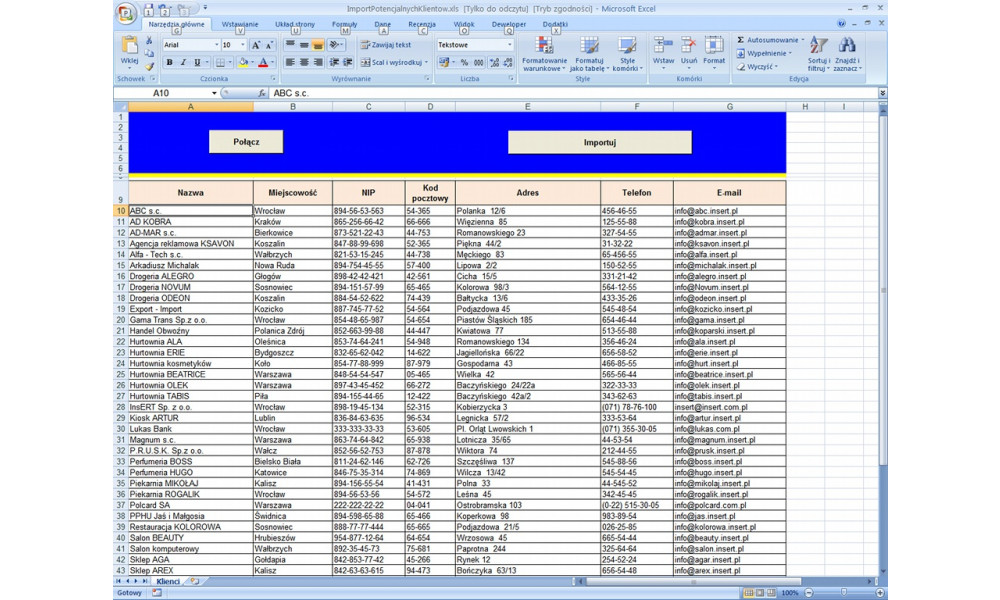Expand the Name Box A10 dropdown
The width and height of the screenshot is (1000, 600).
click(214, 93)
